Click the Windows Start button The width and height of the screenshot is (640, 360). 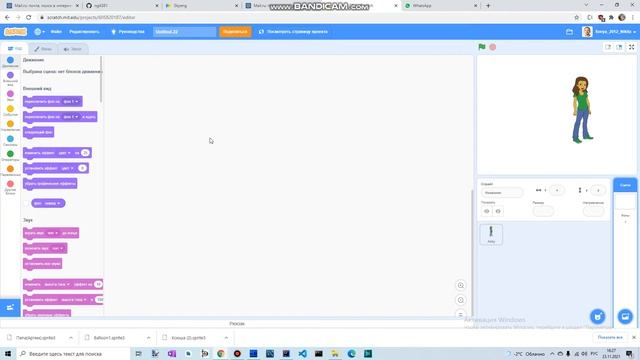tap(8, 353)
